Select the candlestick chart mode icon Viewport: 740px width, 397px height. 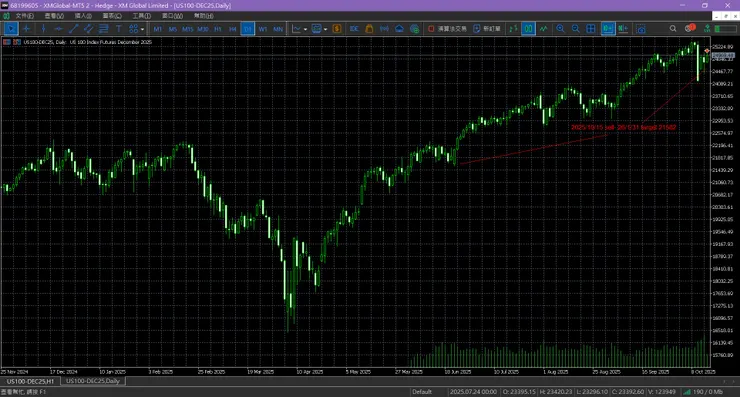529,29
